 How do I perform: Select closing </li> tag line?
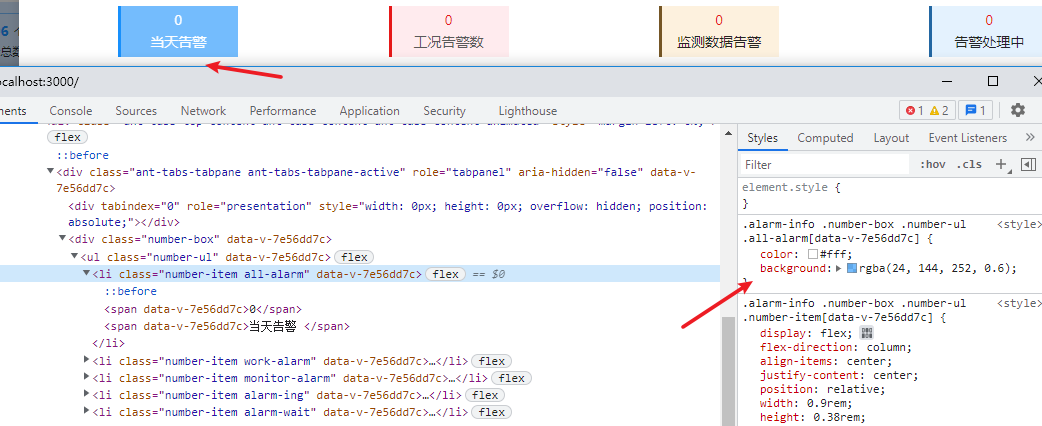click(x=108, y=344)
